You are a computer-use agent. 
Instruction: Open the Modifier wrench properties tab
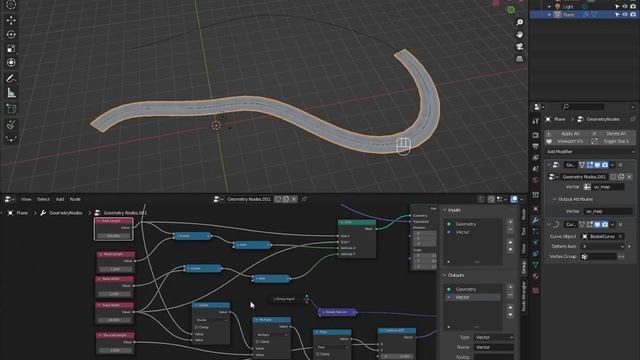(x=536, y=220)
